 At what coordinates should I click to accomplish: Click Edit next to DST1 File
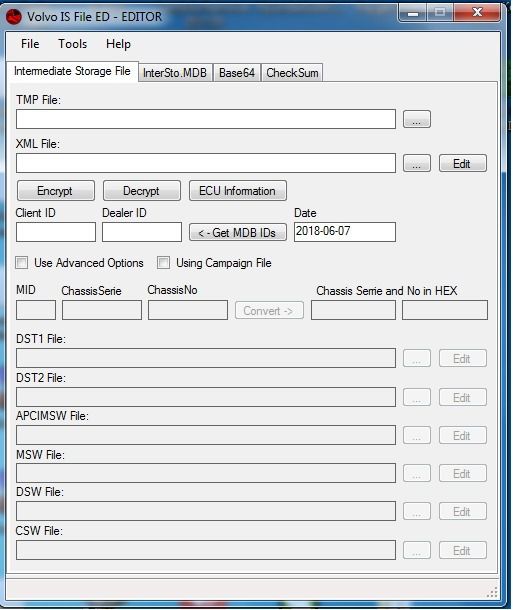tap(462, 358)
